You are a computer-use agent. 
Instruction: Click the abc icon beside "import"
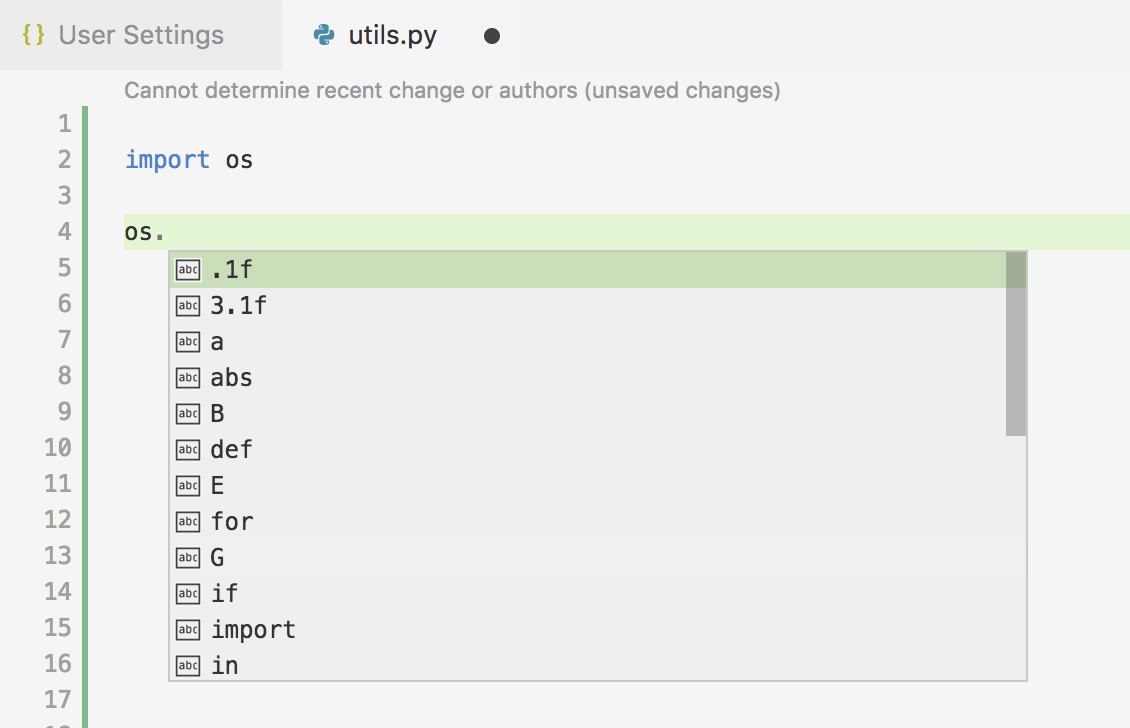click(187, 629)
